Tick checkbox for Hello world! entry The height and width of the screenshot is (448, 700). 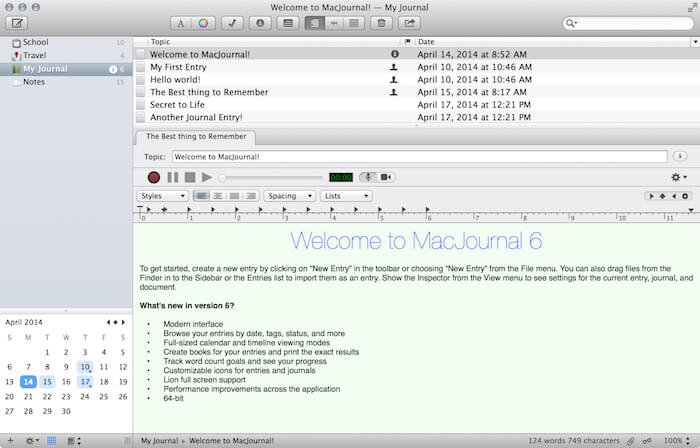(141, 79)
